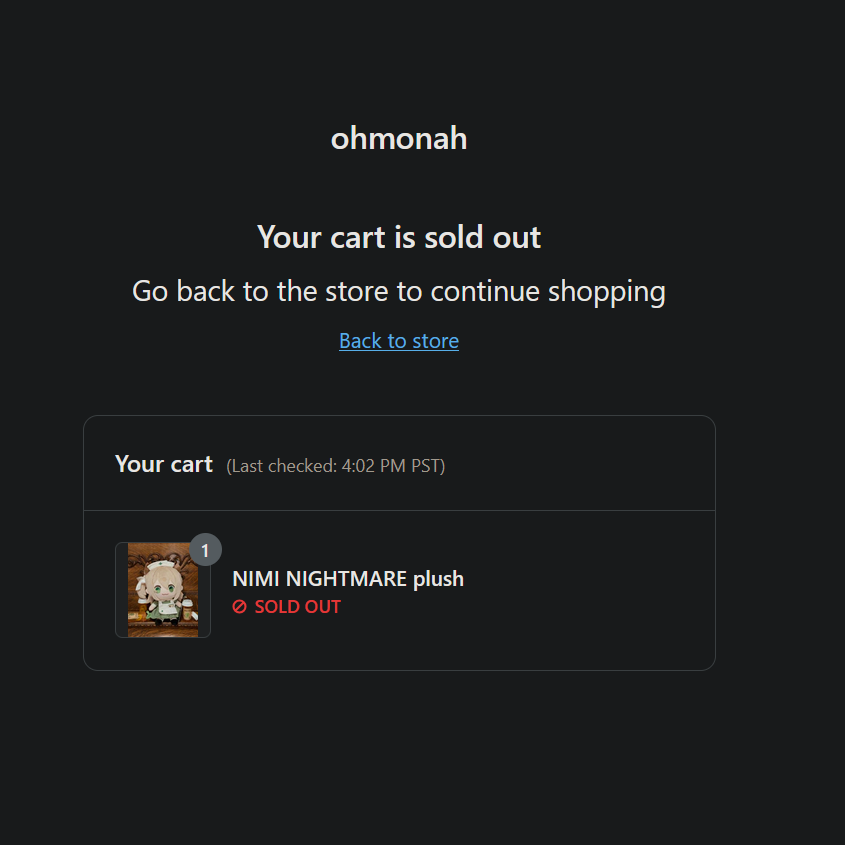Click the plush doll's face in product image
Screen dimensions: 845x845
pos(161,587)
